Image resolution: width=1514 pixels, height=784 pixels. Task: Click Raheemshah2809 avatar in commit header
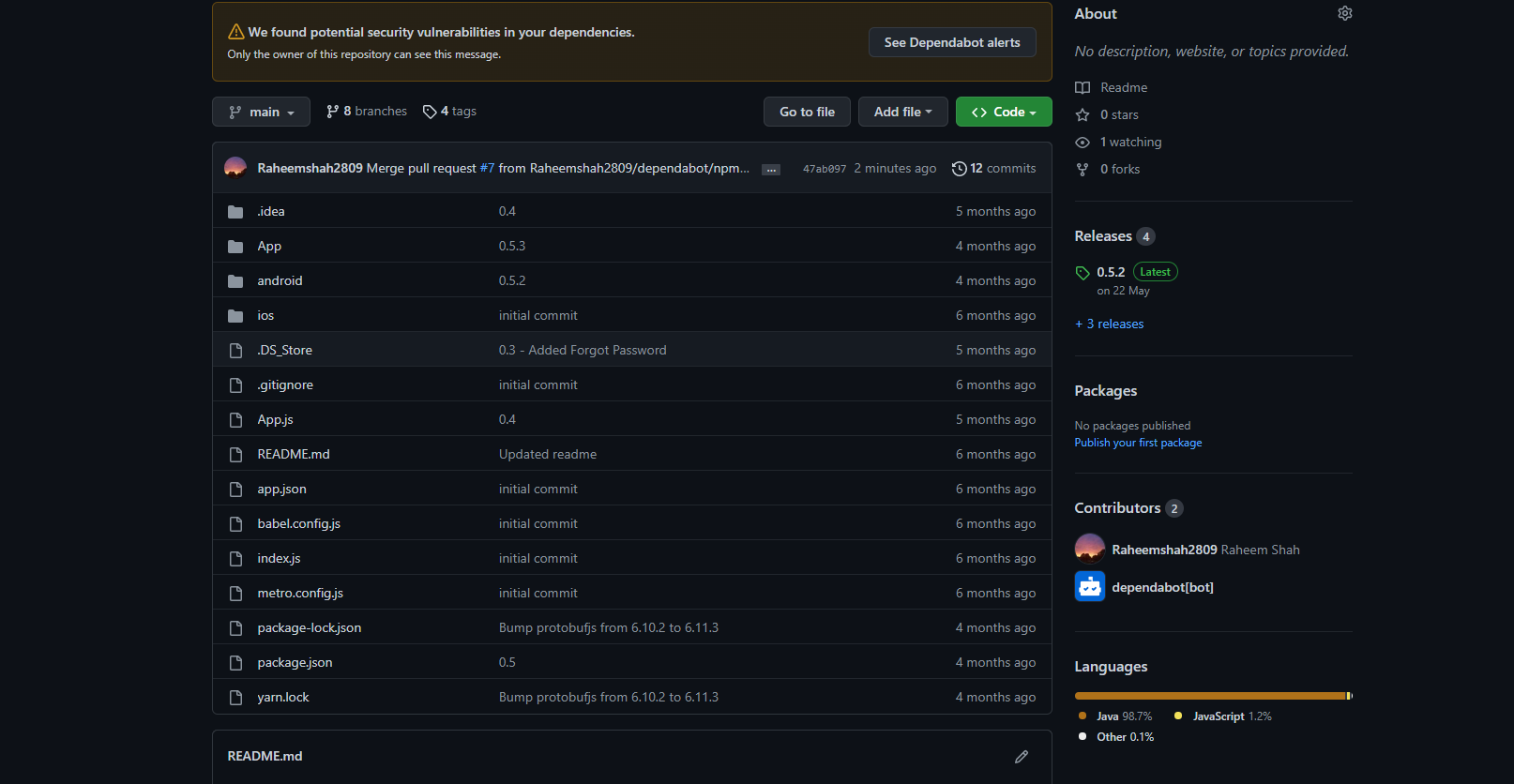click(x=235, y=168)
